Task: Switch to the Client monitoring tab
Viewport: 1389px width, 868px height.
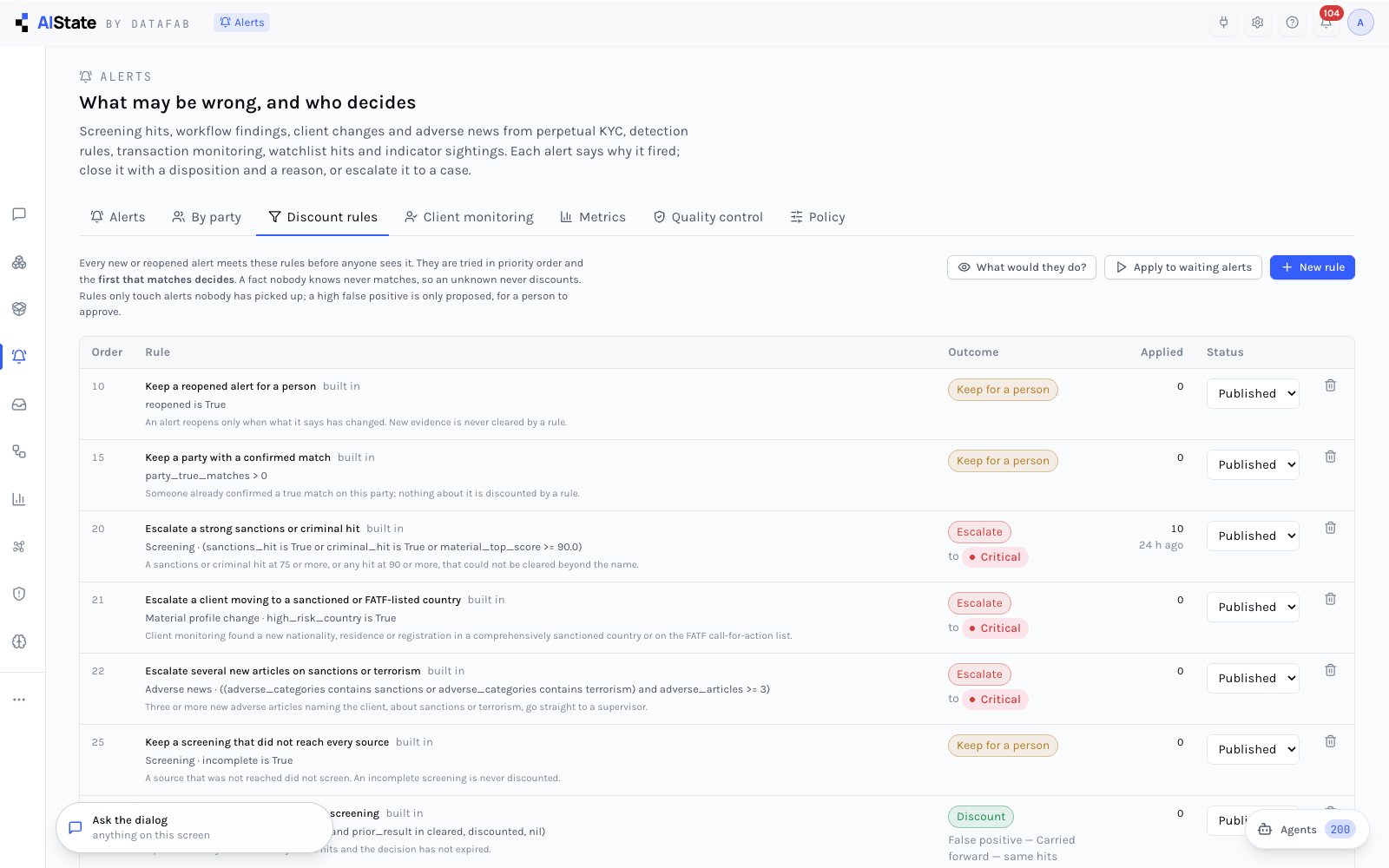Action: (x=469, y=217)
